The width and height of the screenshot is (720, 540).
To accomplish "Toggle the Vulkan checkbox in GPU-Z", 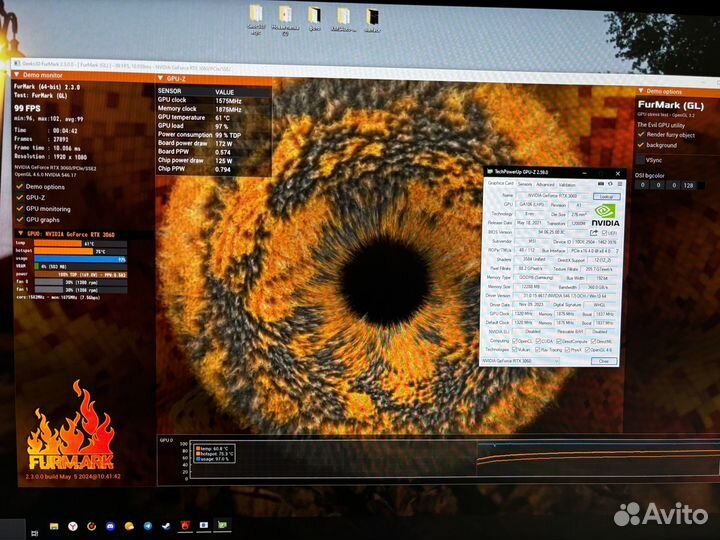I will point(515,350).
